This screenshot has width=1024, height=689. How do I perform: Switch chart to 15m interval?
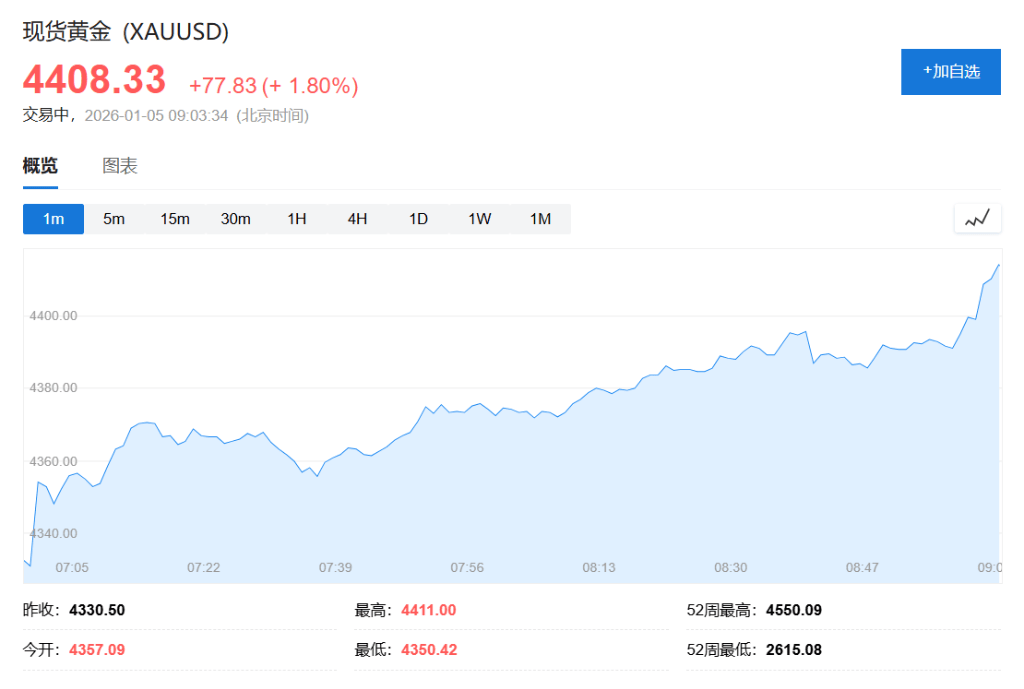[175, 219]
